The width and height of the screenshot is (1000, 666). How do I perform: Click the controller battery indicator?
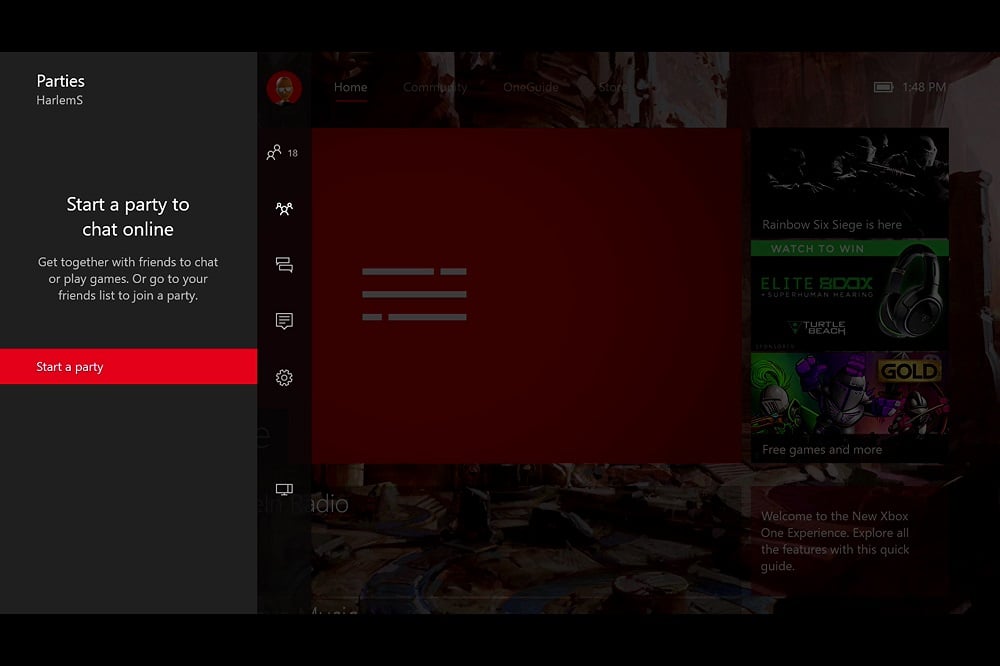tap(882, 87)
